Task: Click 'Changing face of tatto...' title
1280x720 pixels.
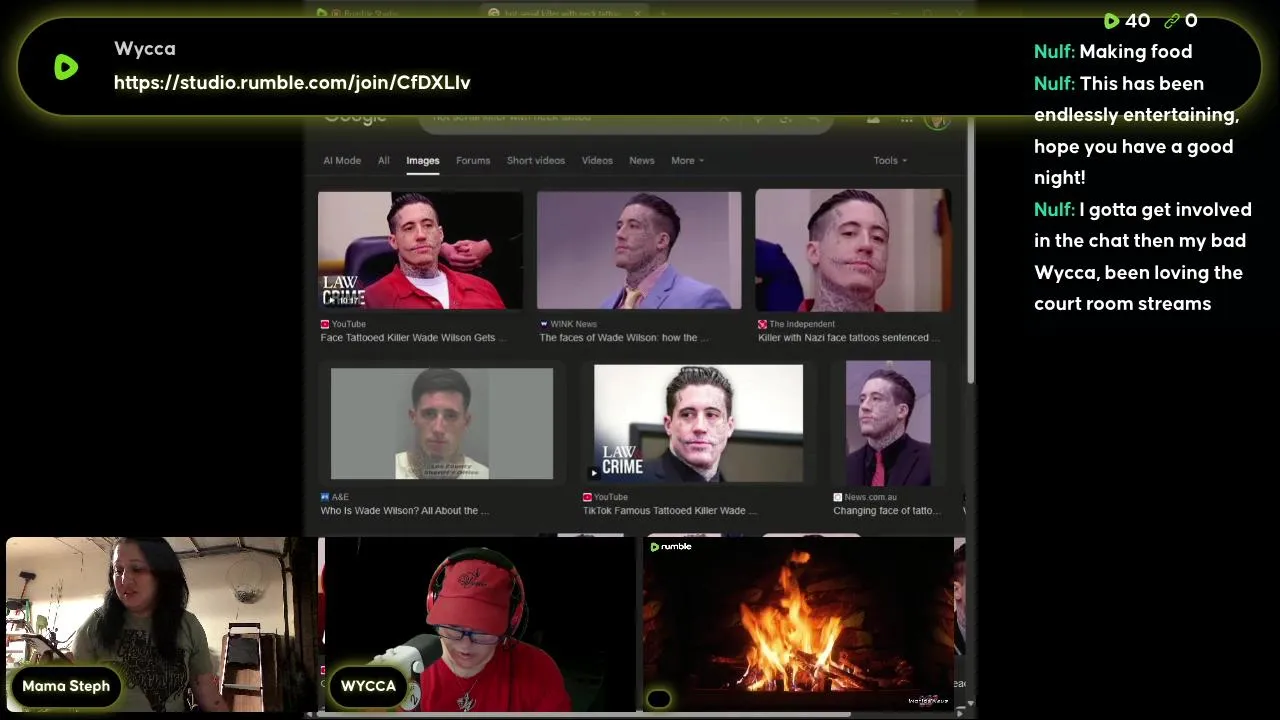Action: point(887,511)
